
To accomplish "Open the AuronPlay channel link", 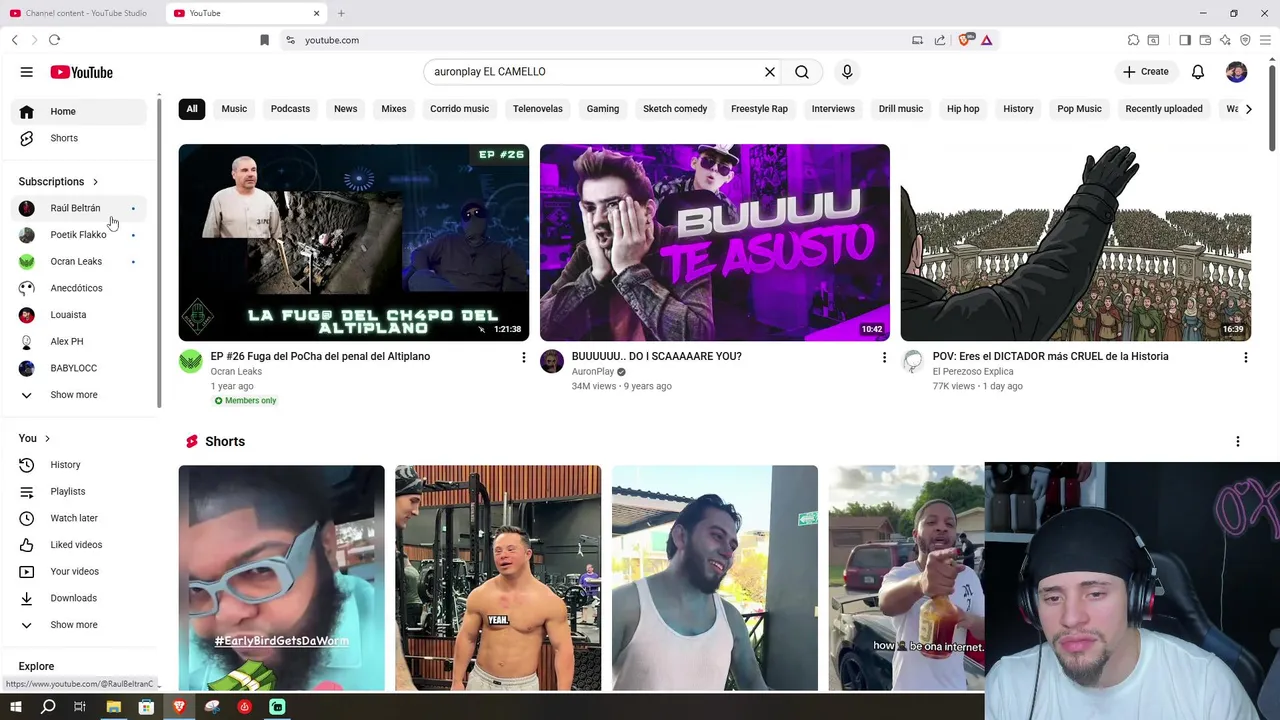I will coord(593,372).
